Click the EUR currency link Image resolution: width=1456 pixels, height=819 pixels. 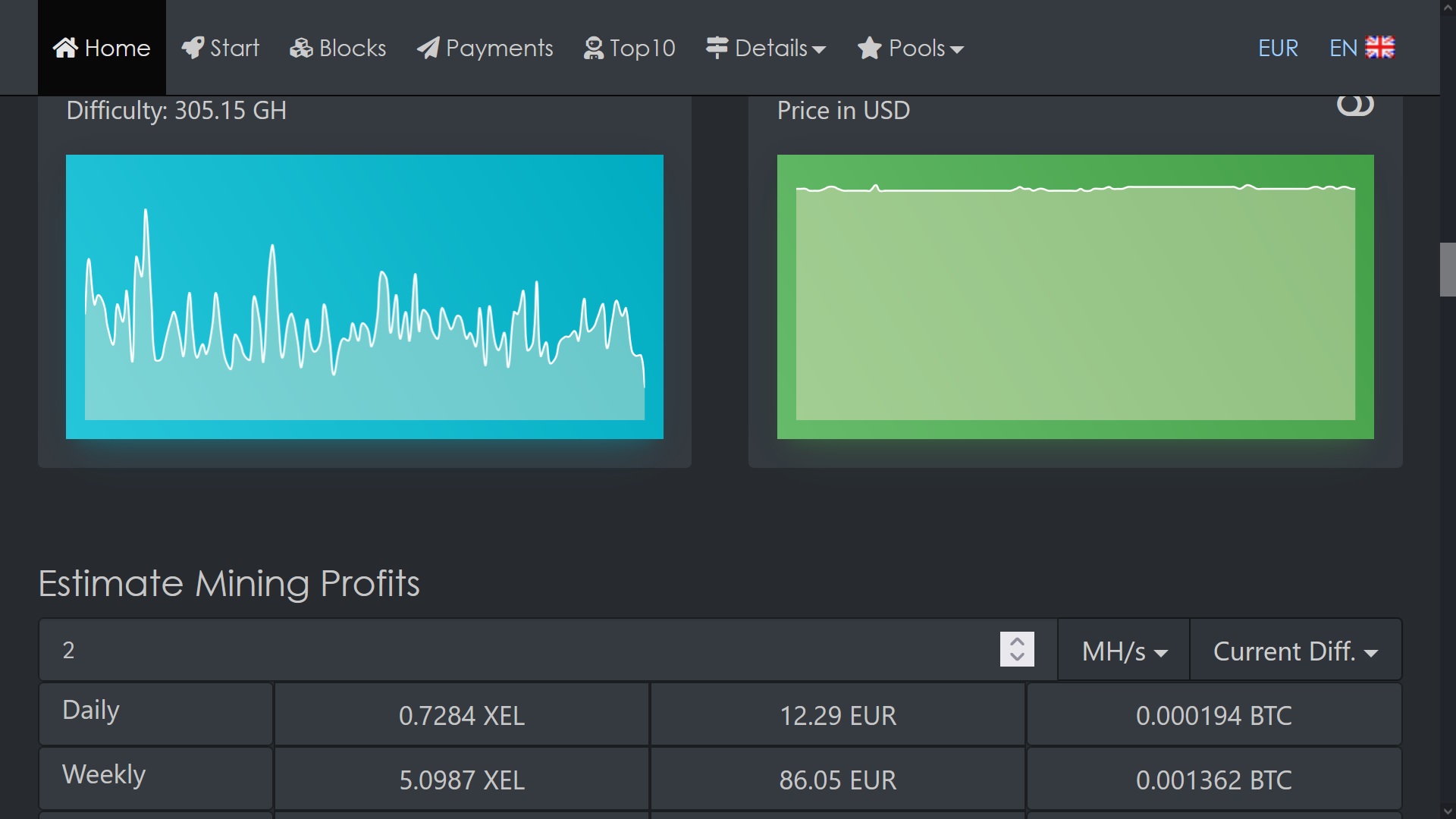(x=1278, y=49)
